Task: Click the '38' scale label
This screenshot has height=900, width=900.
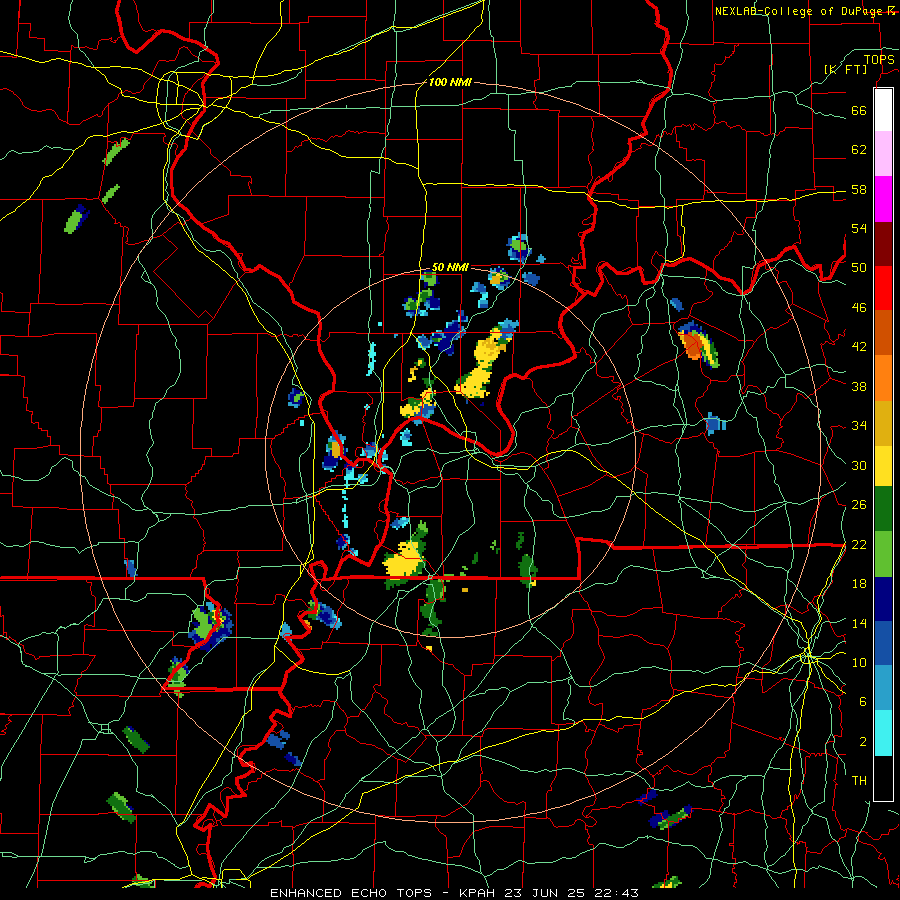Action: coord(859,386)
